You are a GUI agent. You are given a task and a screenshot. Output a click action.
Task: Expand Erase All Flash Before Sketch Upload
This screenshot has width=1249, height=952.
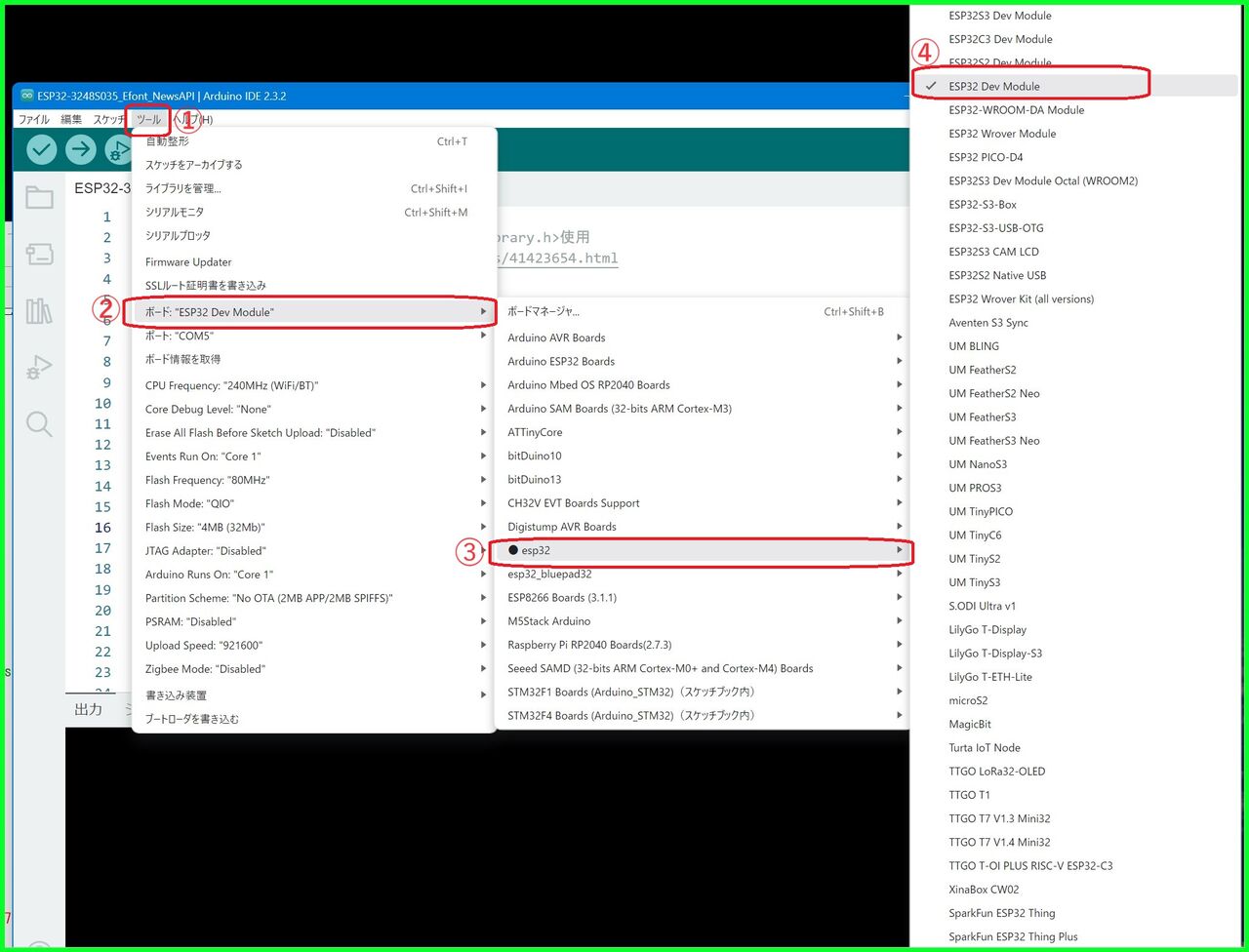coord(314,432)
